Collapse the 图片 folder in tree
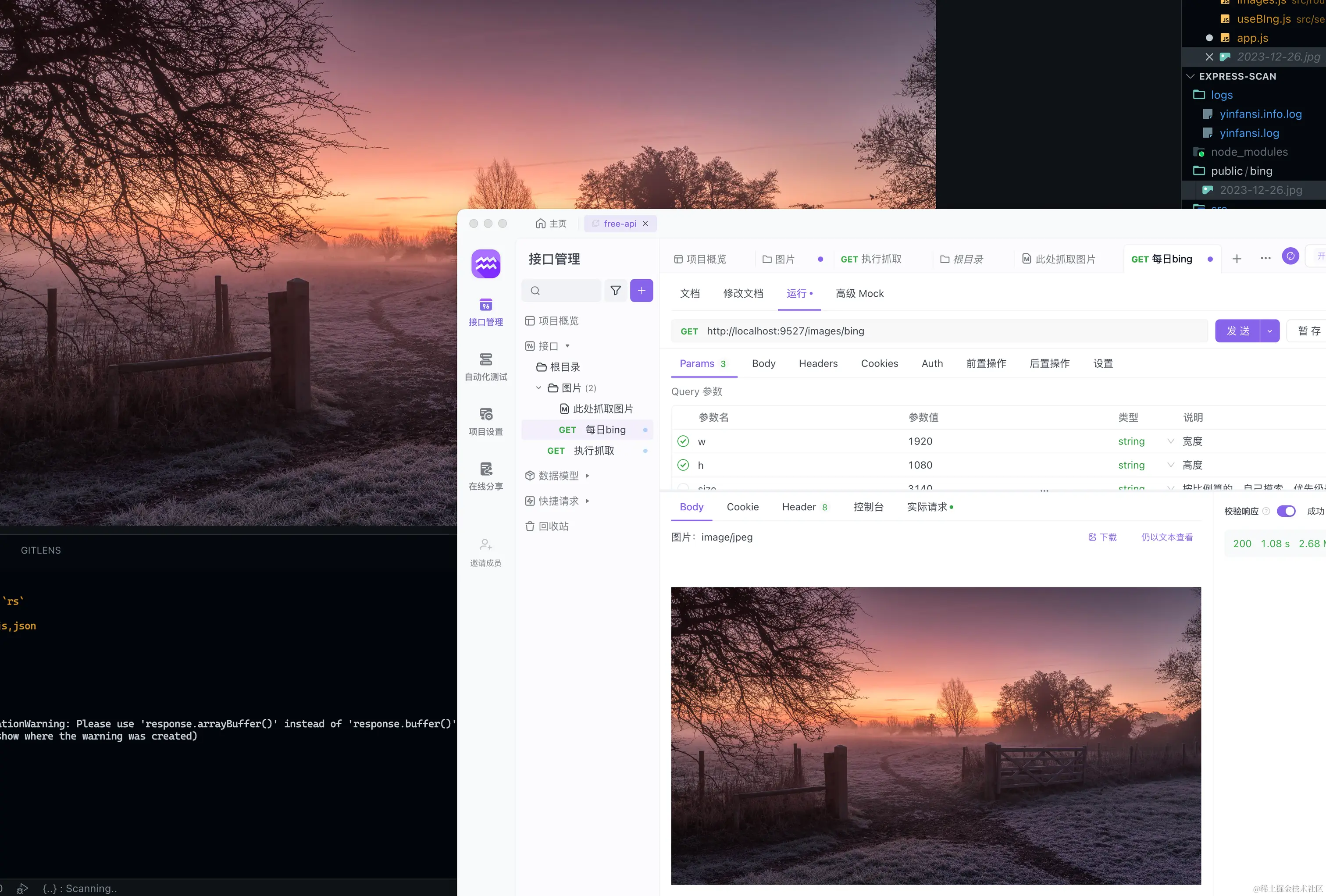The image size is (1326, 896). (x=538, y=388)
